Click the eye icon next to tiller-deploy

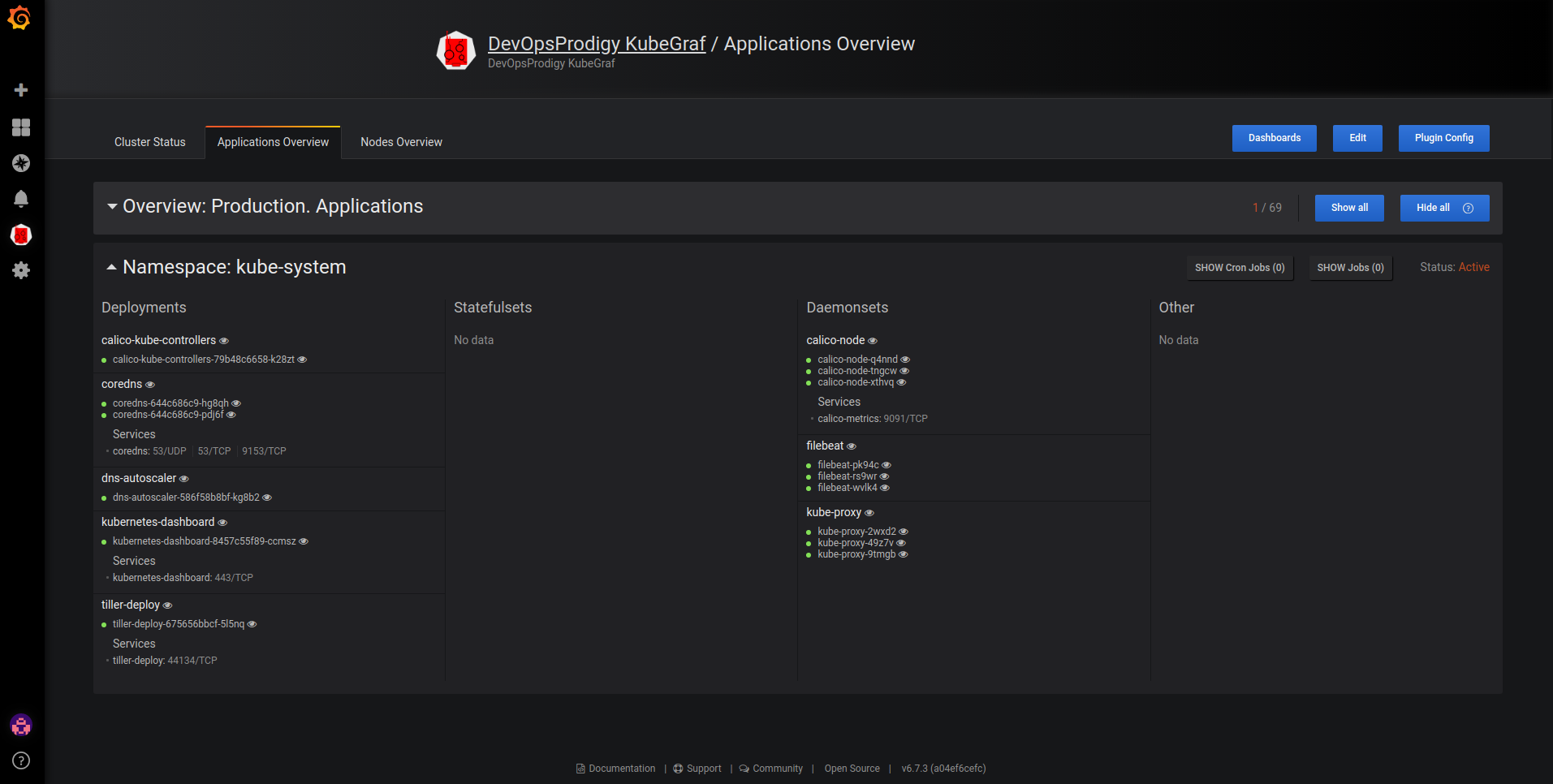pos(168,605)
